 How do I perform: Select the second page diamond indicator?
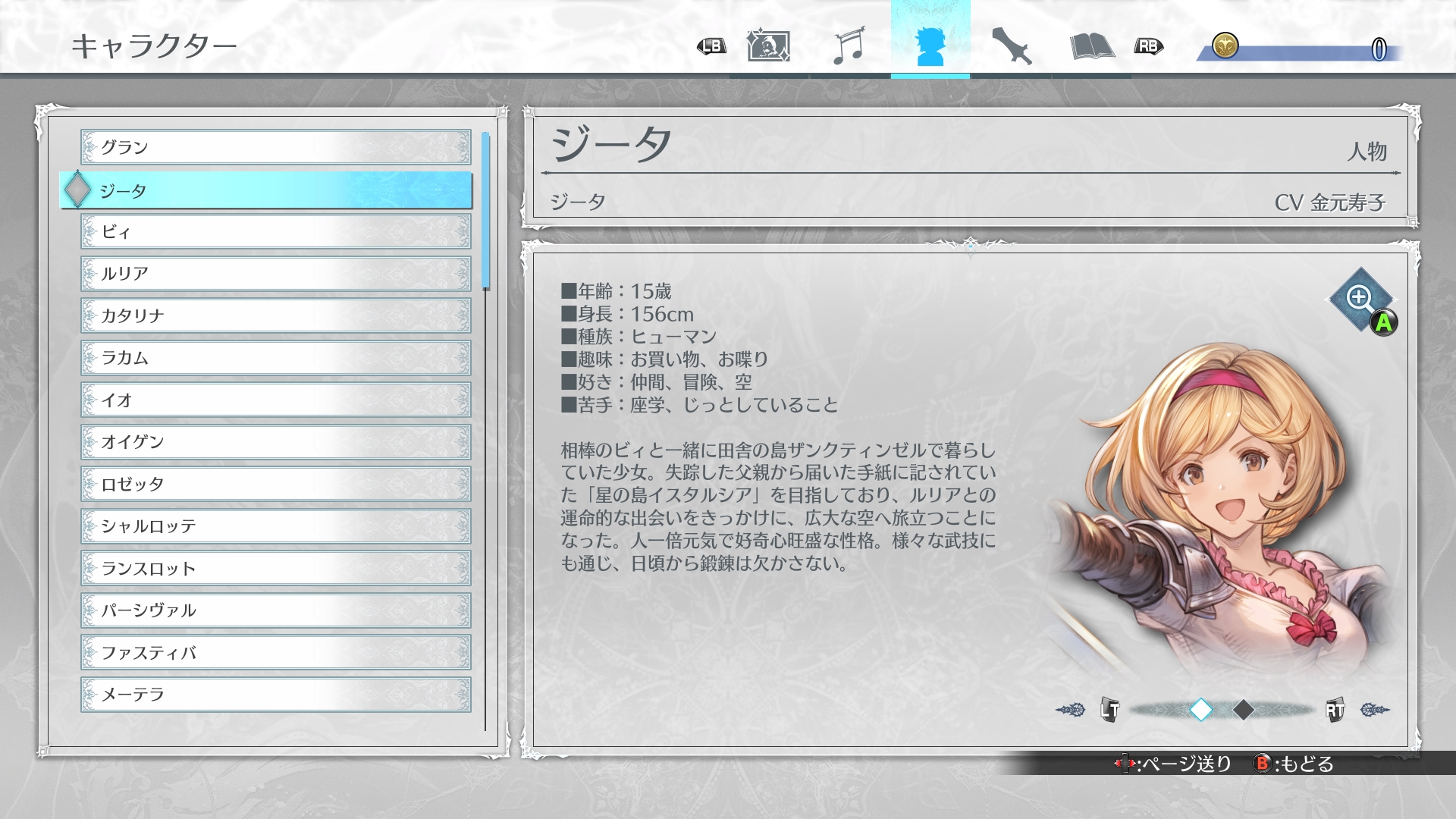[1243, 710]
